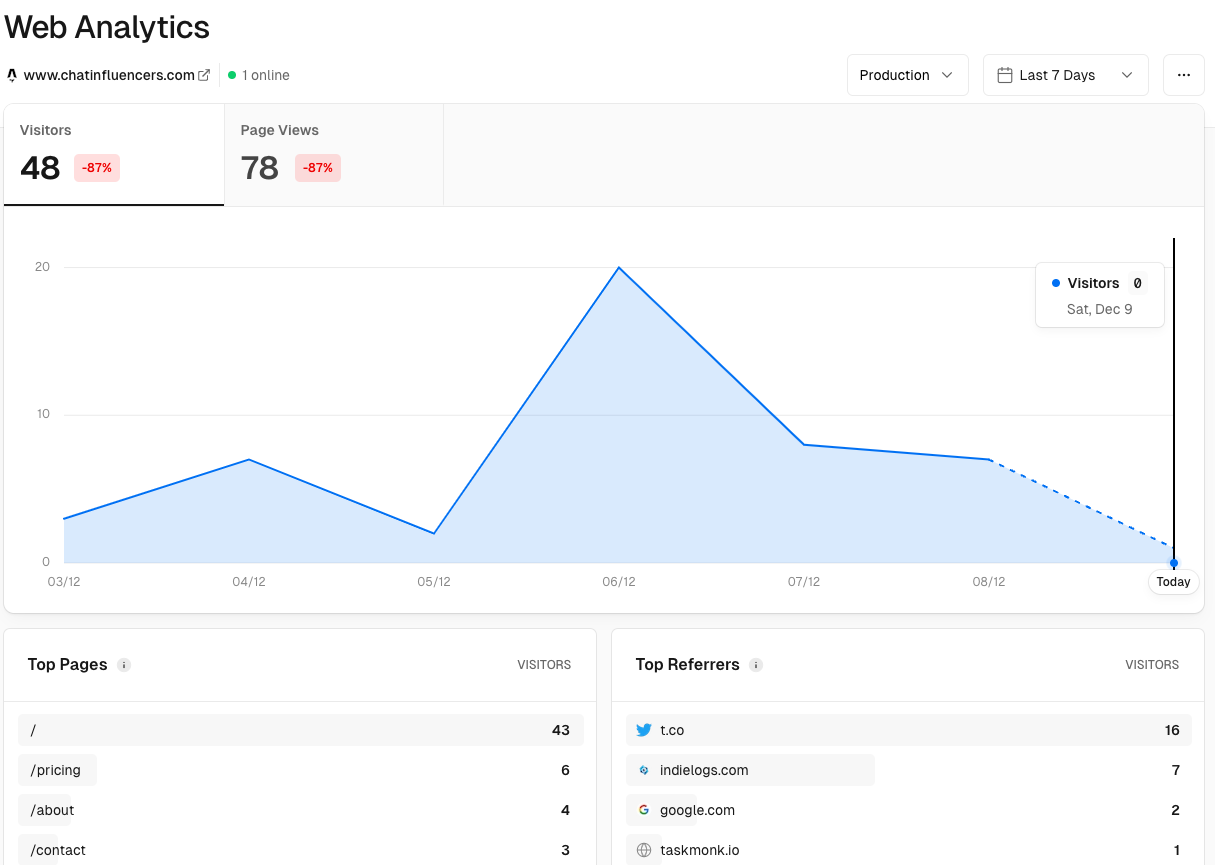
Task: Click the visitor count 6 for /pricing
Action: coord(565,770)
